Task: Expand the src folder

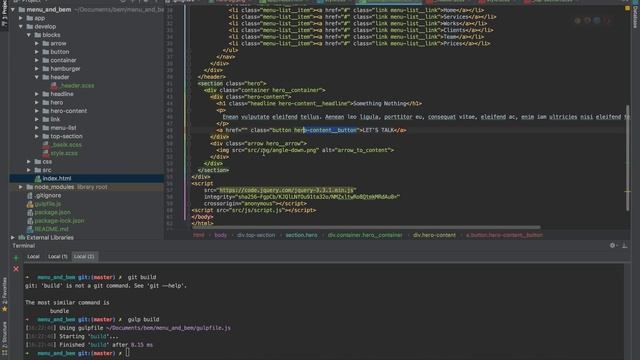Action: click(29, 170)
